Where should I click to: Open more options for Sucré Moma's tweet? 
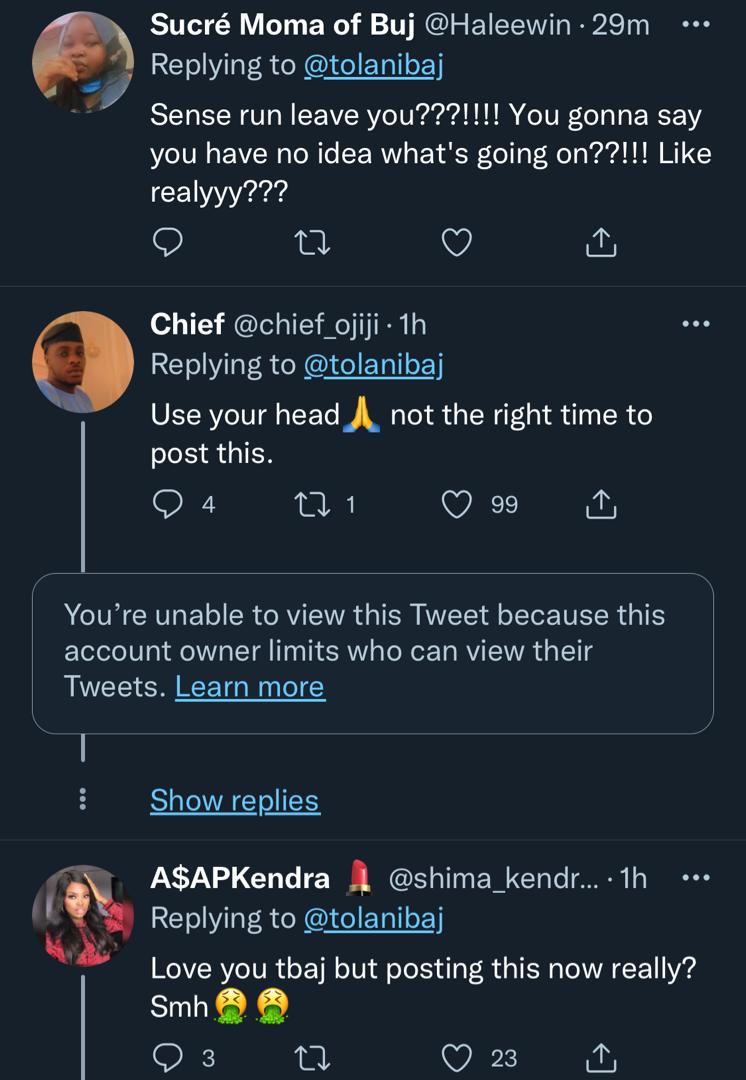click(695, 26)
